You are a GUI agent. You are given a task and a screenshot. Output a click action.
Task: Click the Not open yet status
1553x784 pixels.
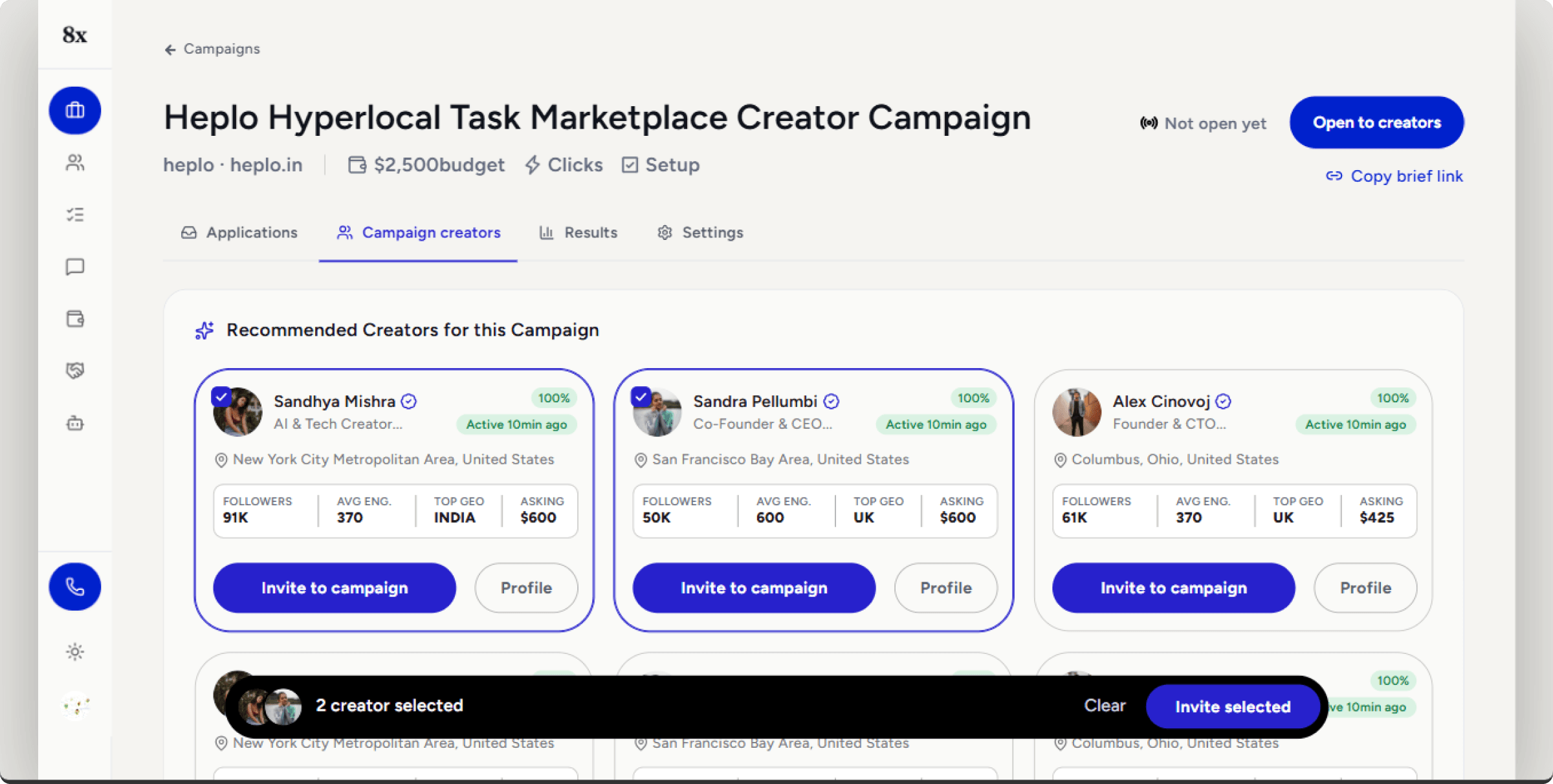(x=1203, y=123)
